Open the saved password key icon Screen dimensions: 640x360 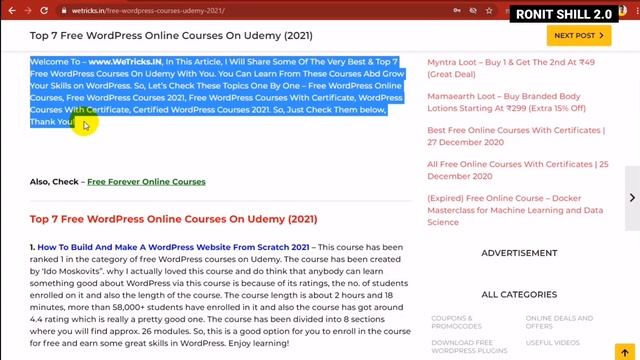(x=457, y=11)
